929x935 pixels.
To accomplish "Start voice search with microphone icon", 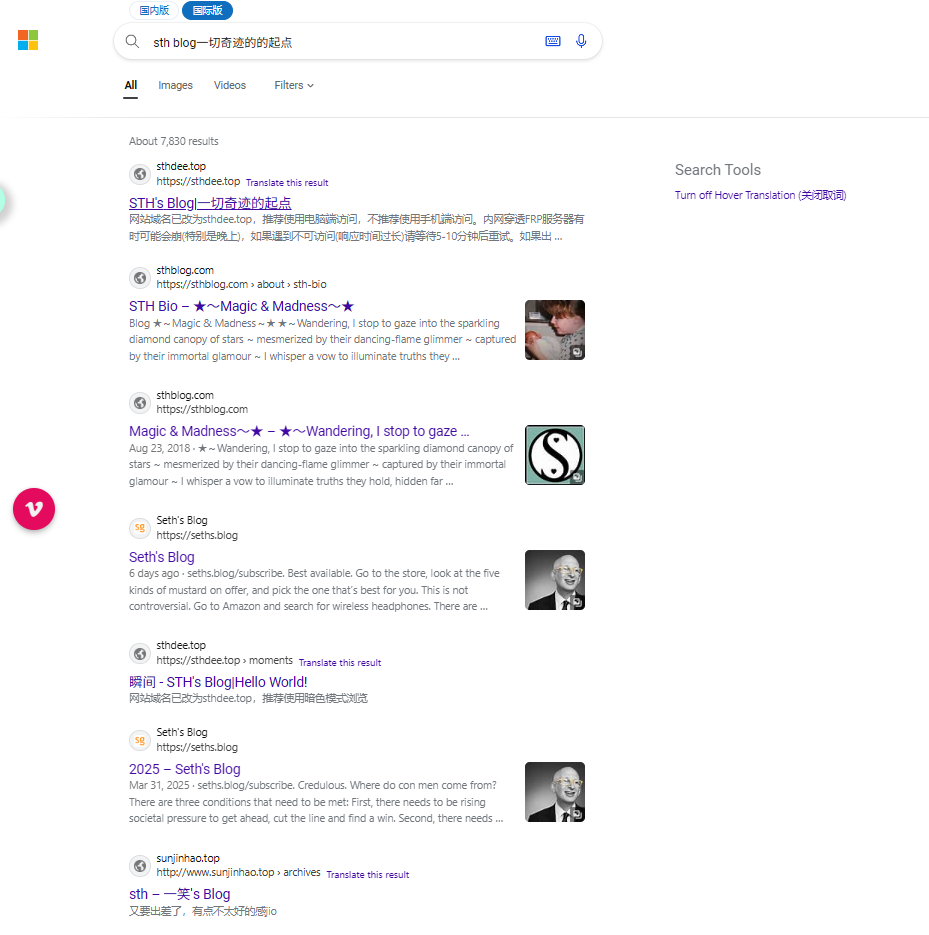I will pos(581,41).
